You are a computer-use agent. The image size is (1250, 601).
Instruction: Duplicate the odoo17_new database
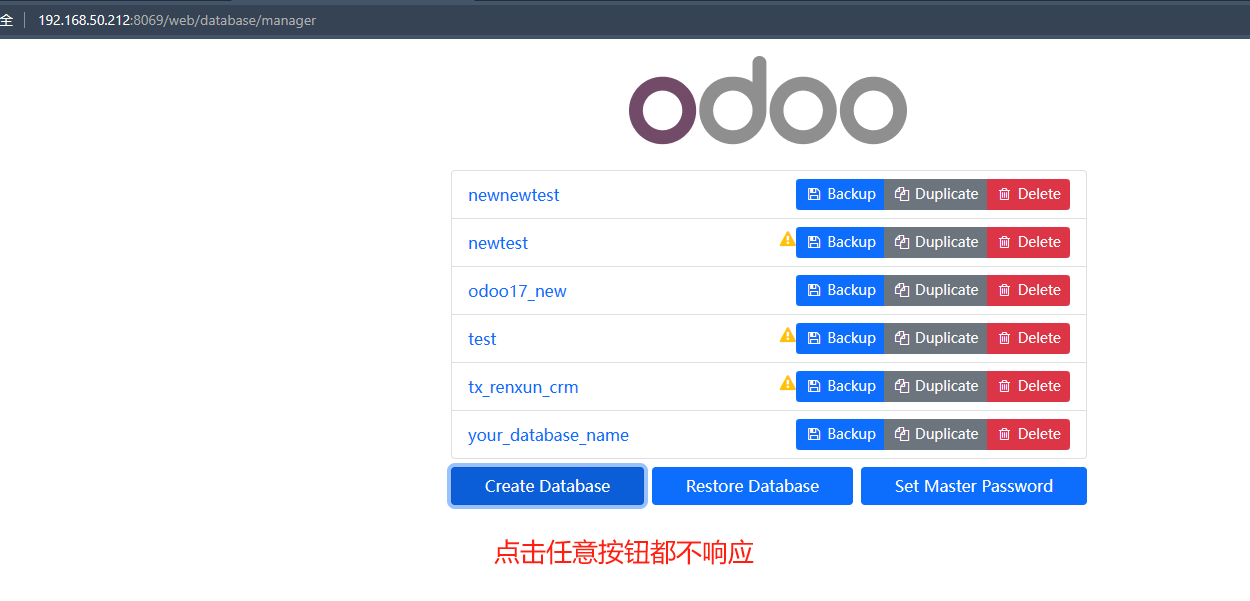click(936, 290)
